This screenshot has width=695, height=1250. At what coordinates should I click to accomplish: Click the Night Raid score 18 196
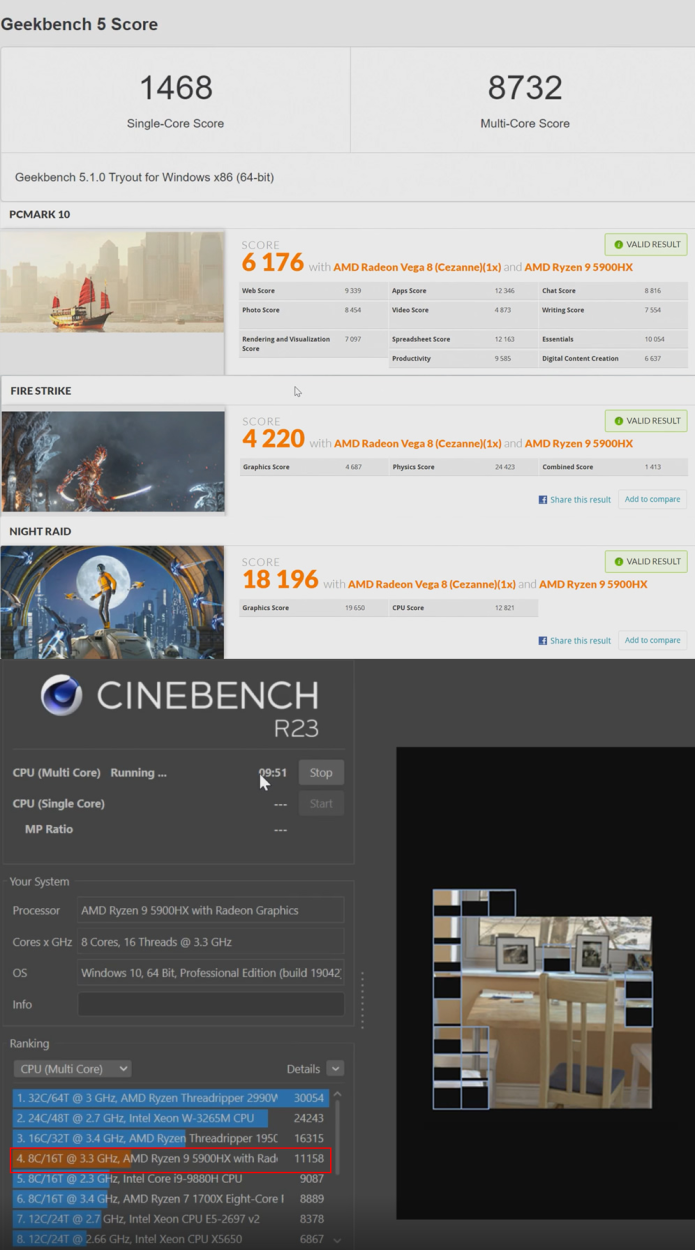click(x=280, y=580)
